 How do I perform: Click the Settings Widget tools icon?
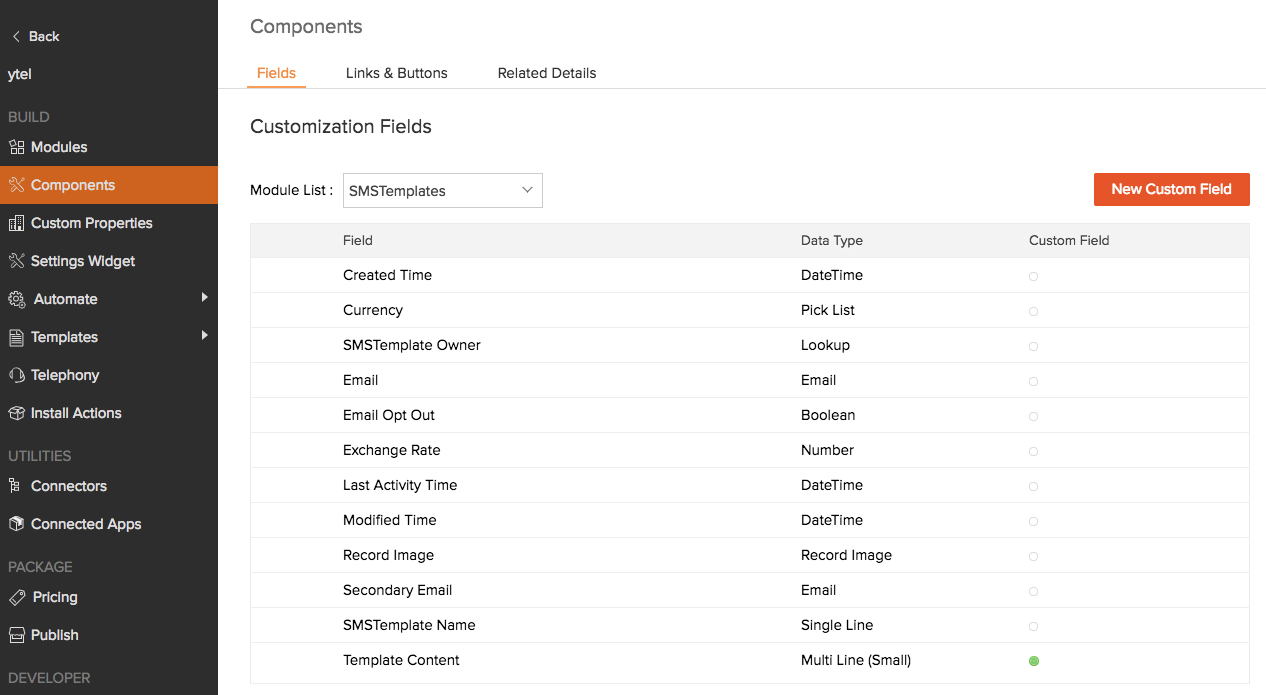tap(16, 261)
